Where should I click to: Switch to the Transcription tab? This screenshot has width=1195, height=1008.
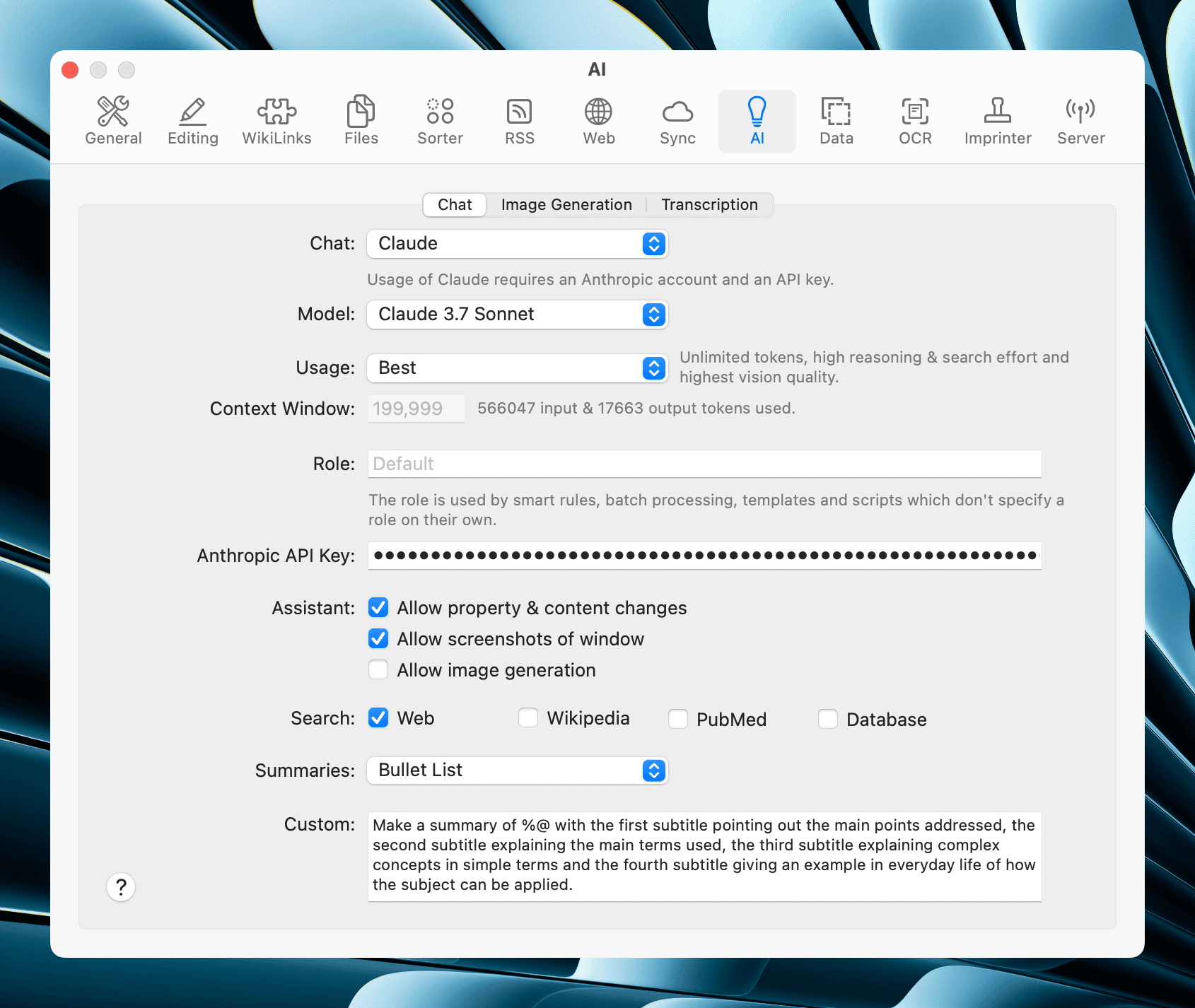coord(709,205)
